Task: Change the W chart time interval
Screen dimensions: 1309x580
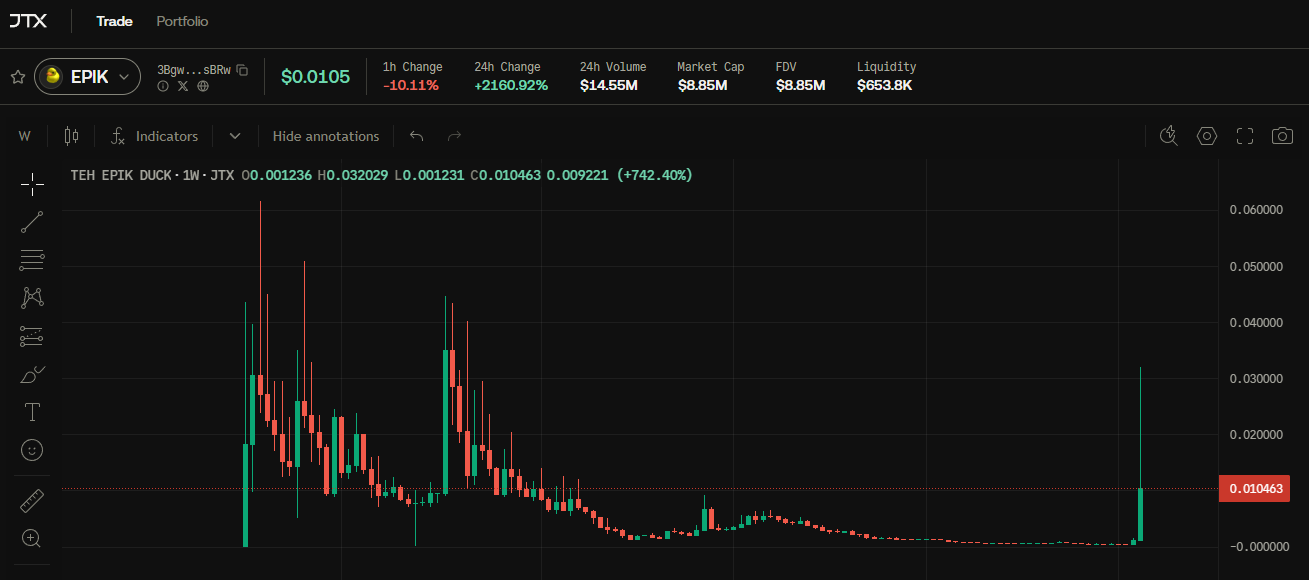Action: [24, 136]
